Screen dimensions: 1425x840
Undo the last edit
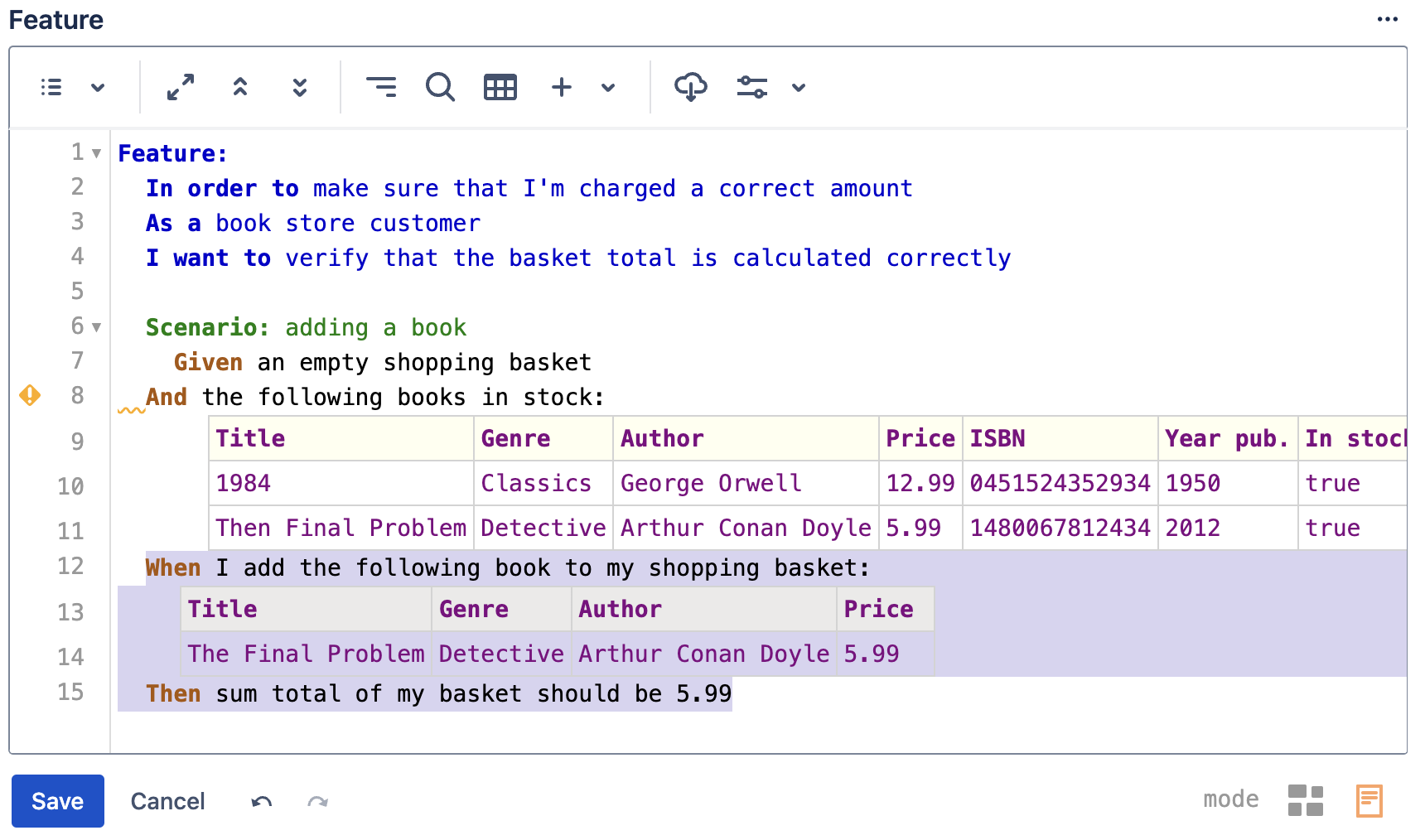tap(262, 801)
